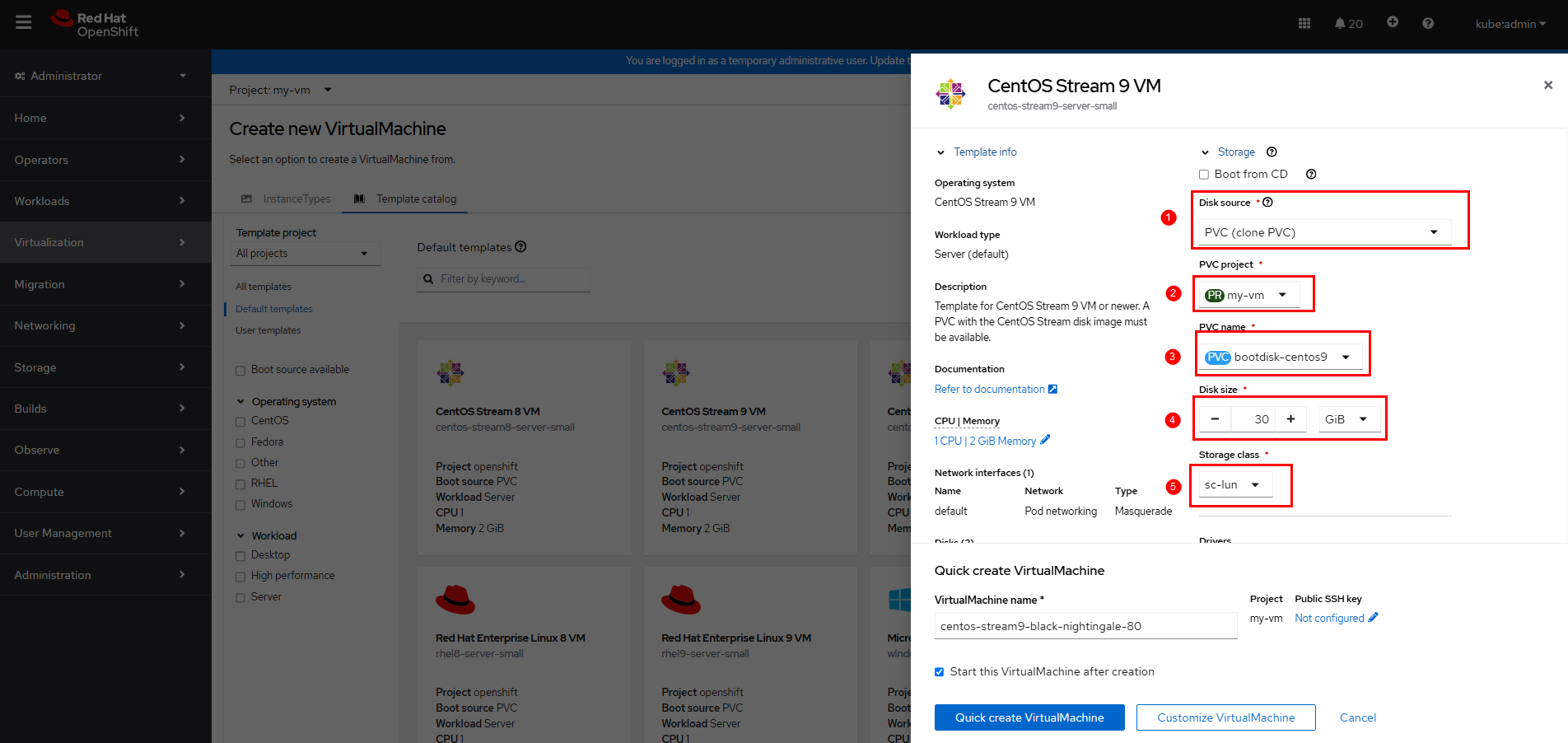Image resolution: width=1568 pixels, height=743 pixels.
Task: Open the GiB disk size unit dropdown
Action: click(1350, 418)
